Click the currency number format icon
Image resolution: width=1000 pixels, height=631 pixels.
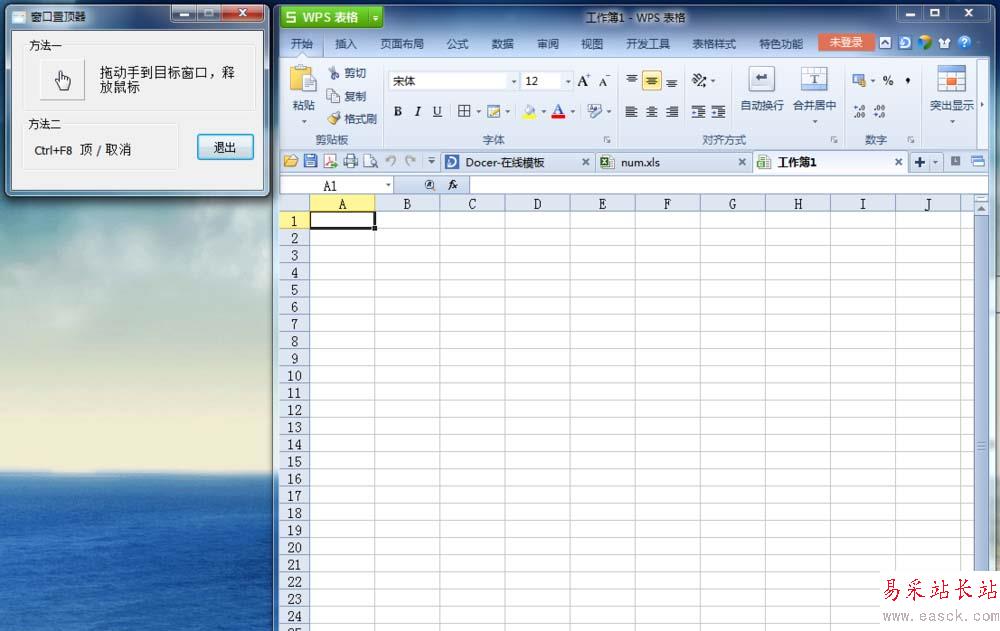[859, 80]
